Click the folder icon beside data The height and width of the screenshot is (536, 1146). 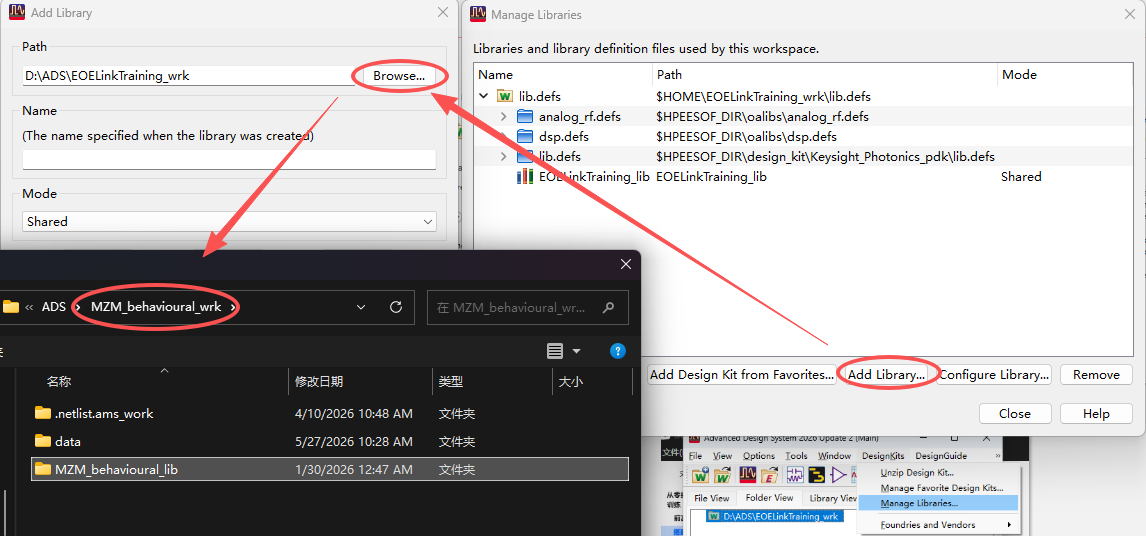pos(43,441)
